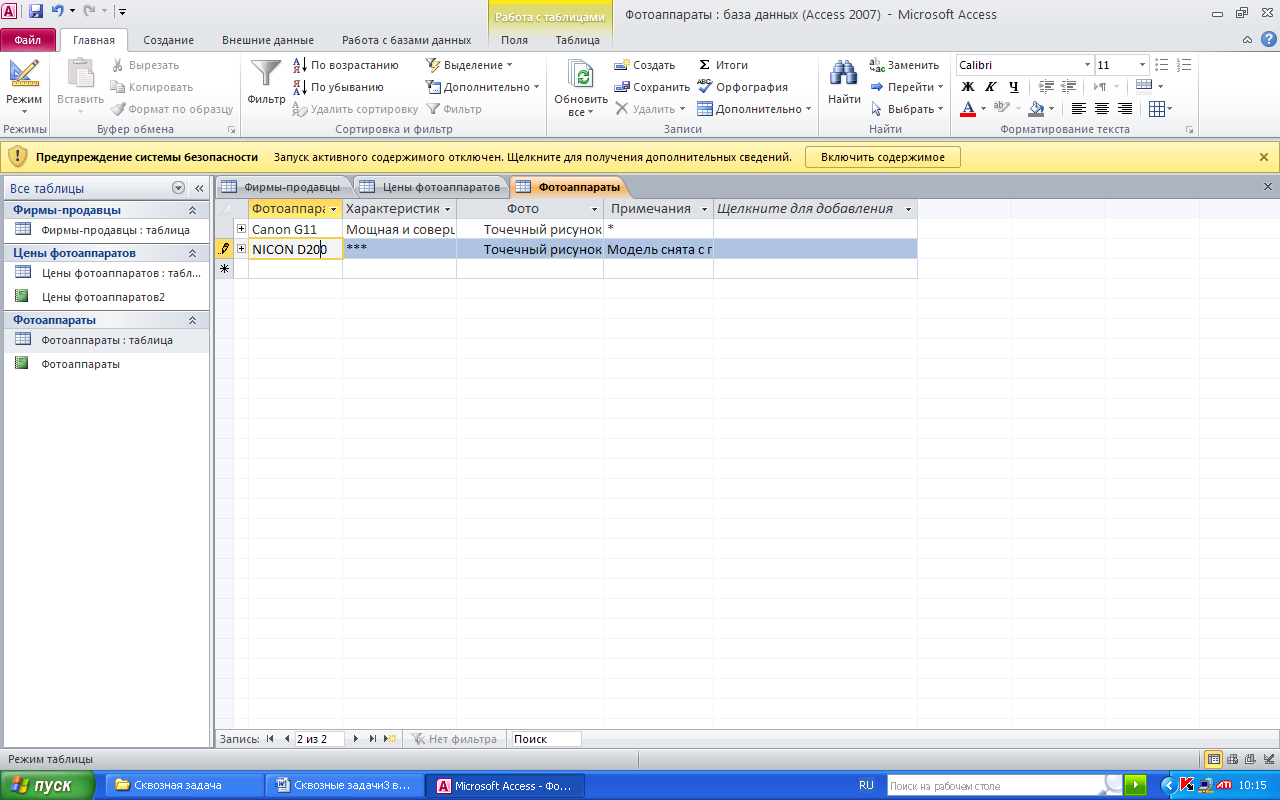Go to next record navigation button
This screenshot has height=800, width=1280.
click(x=355, y=739)
